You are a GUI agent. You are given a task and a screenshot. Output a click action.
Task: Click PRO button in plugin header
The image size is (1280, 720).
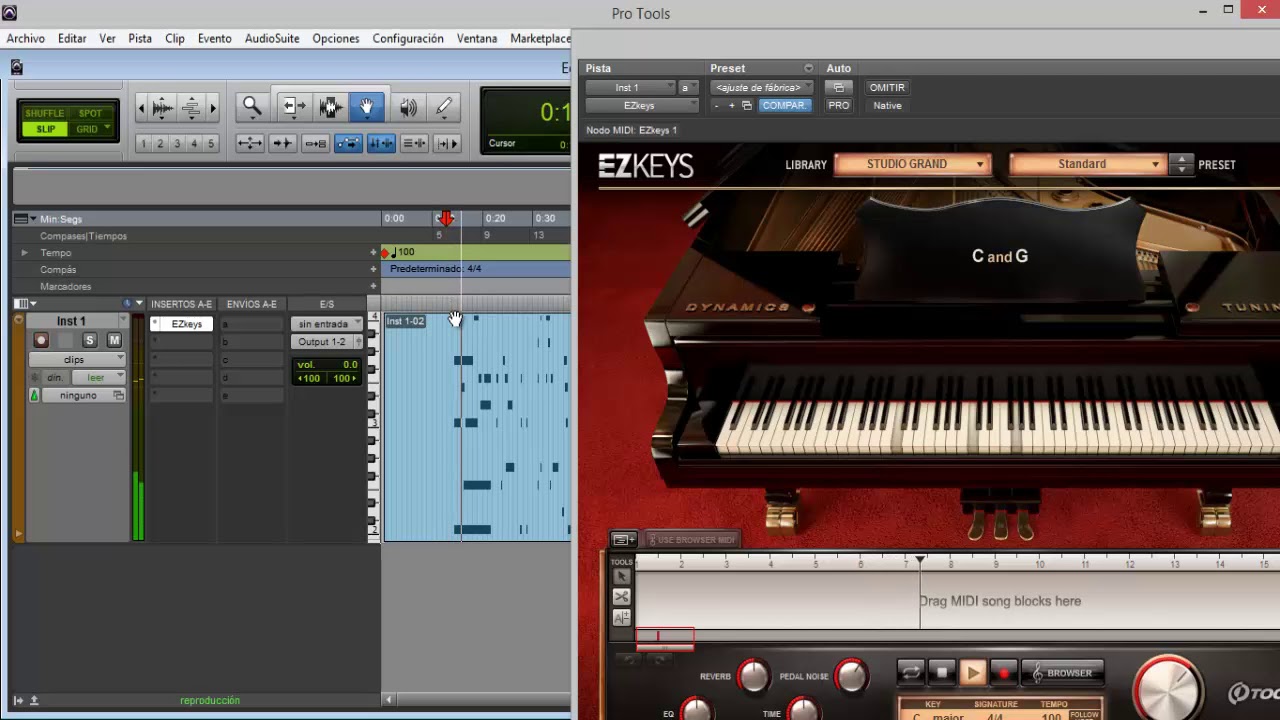[x=838, y=105]
